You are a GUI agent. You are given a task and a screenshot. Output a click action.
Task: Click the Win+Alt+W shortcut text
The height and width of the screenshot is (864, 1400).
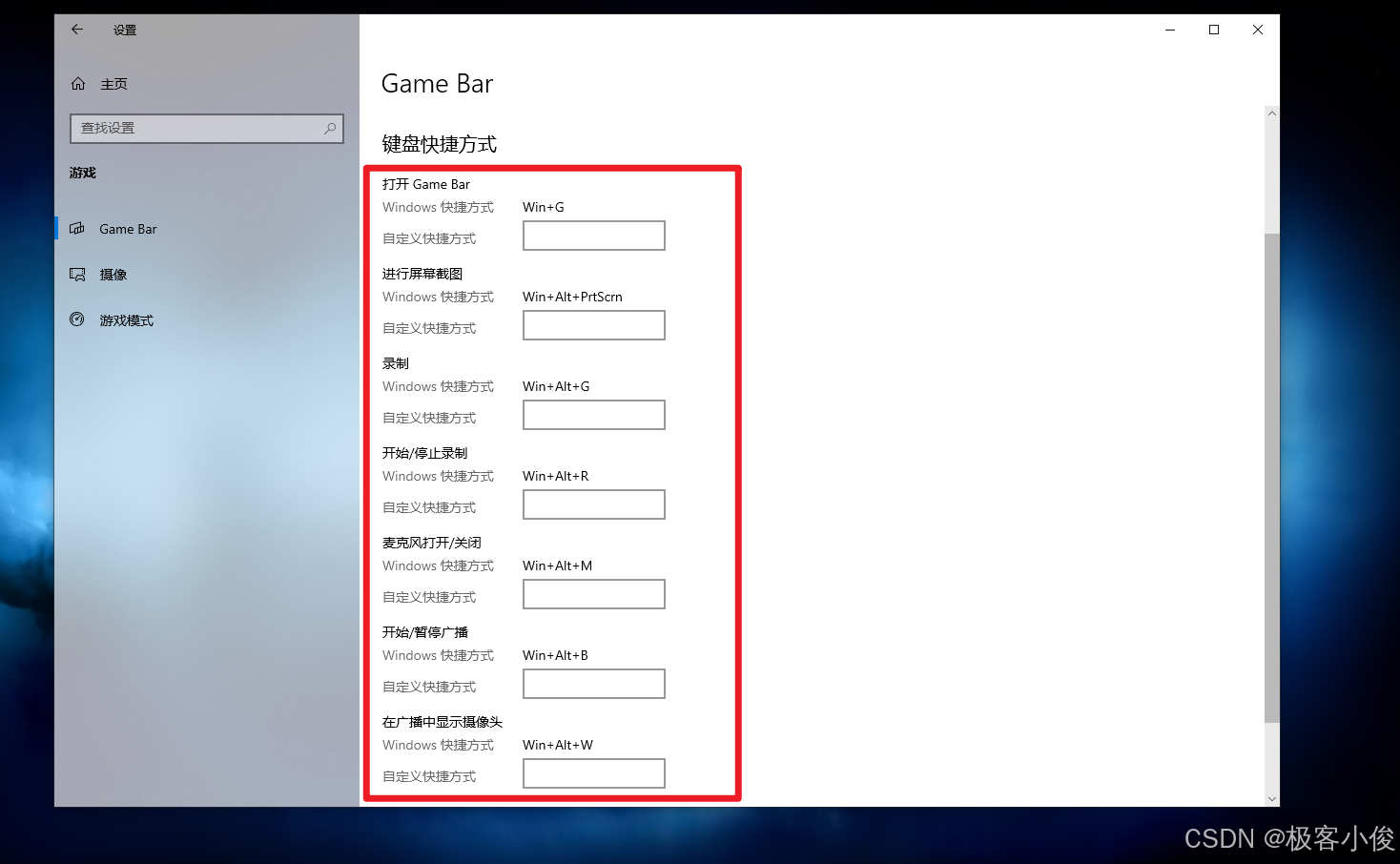558,745
